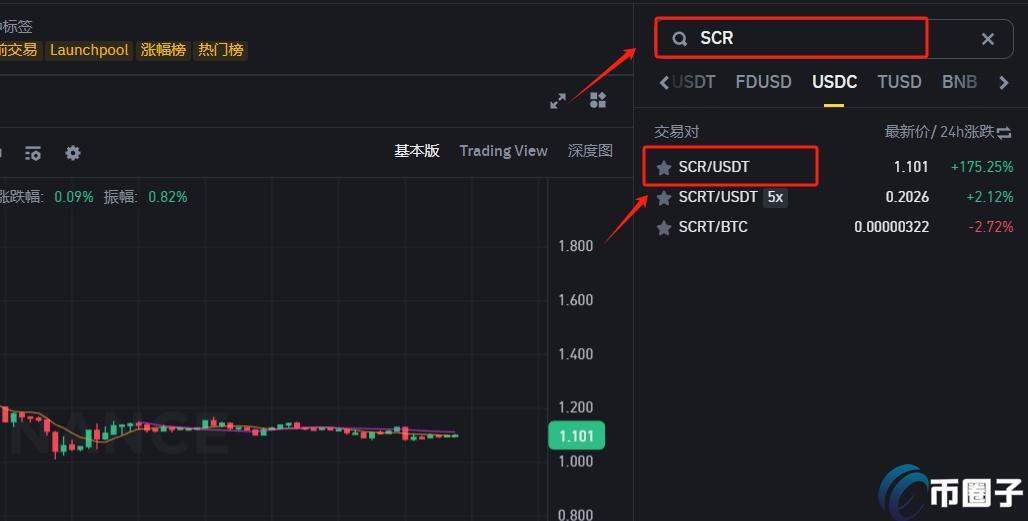Switch to 深度图 depth chart
The height and width of the screenshot is (521, 1028).
[x=590, y=151]
